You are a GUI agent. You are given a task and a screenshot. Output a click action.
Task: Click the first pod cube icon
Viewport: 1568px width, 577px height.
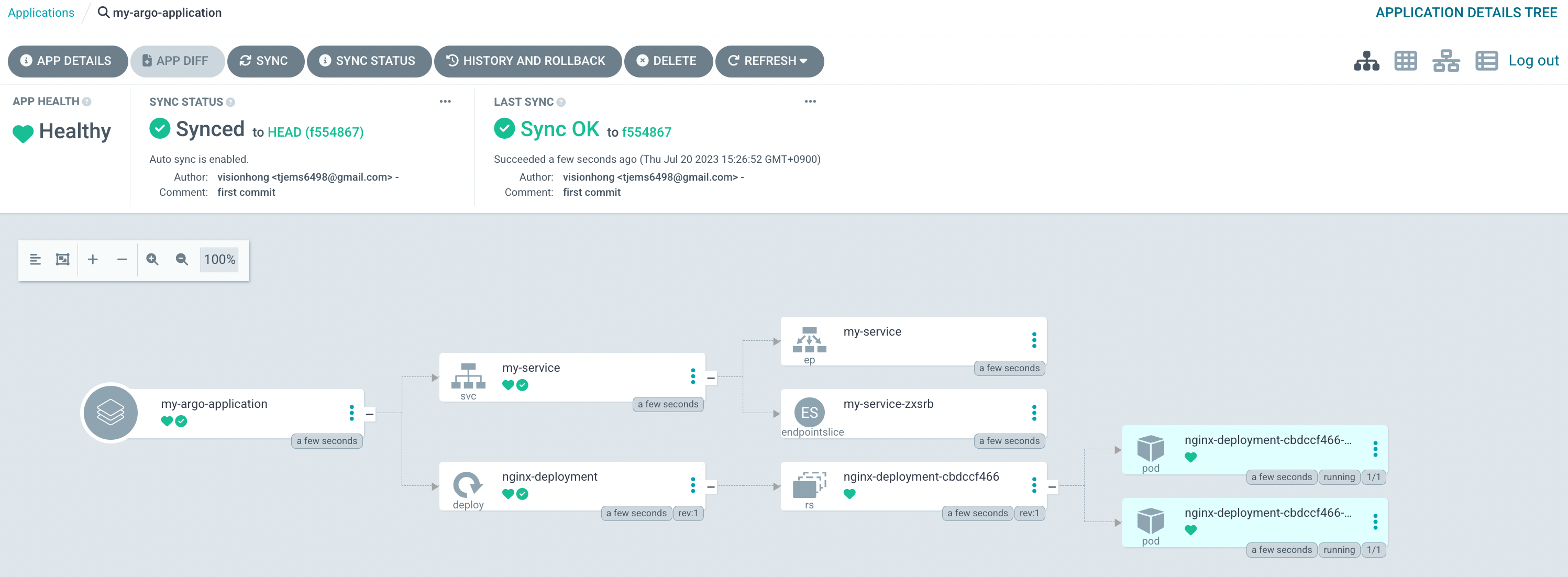(x=1151, y=449)
